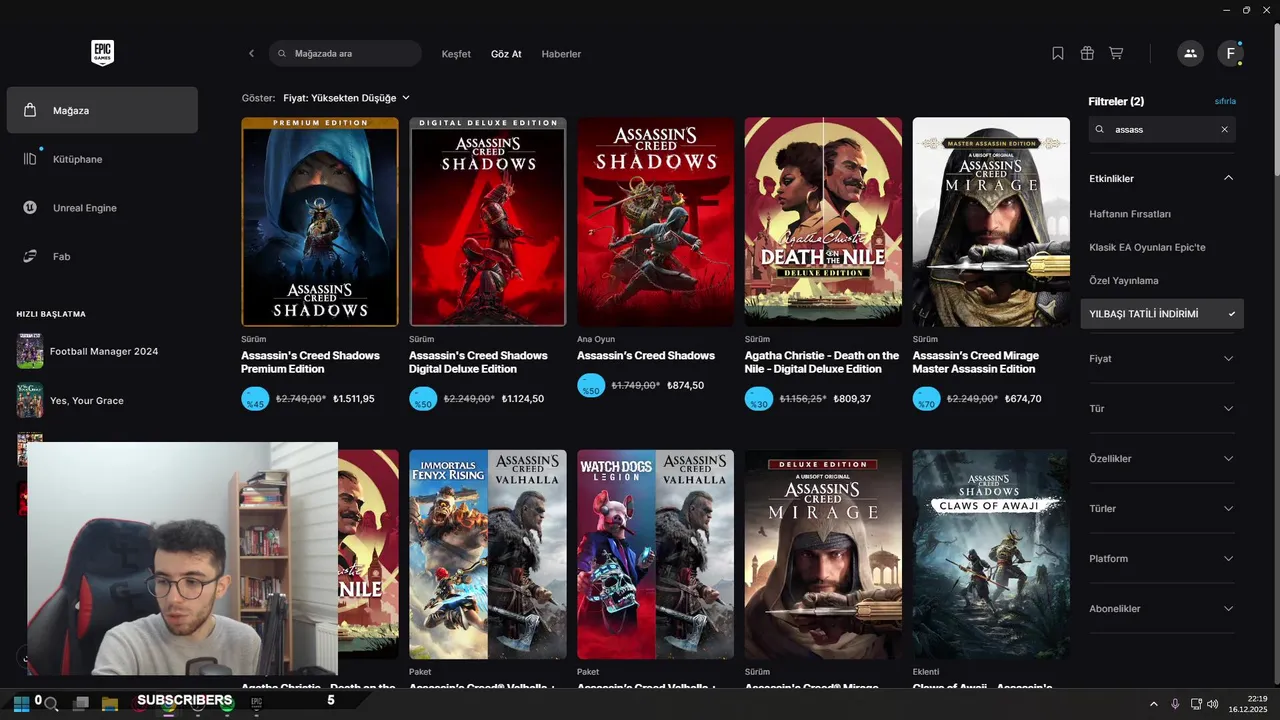
Task: Select Kütüphane in the sidebar
Action: 102,159
